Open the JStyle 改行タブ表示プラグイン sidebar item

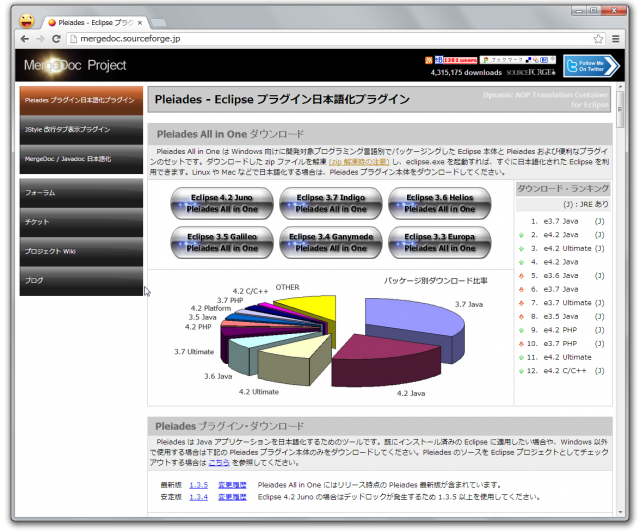(x=81, y=129)
